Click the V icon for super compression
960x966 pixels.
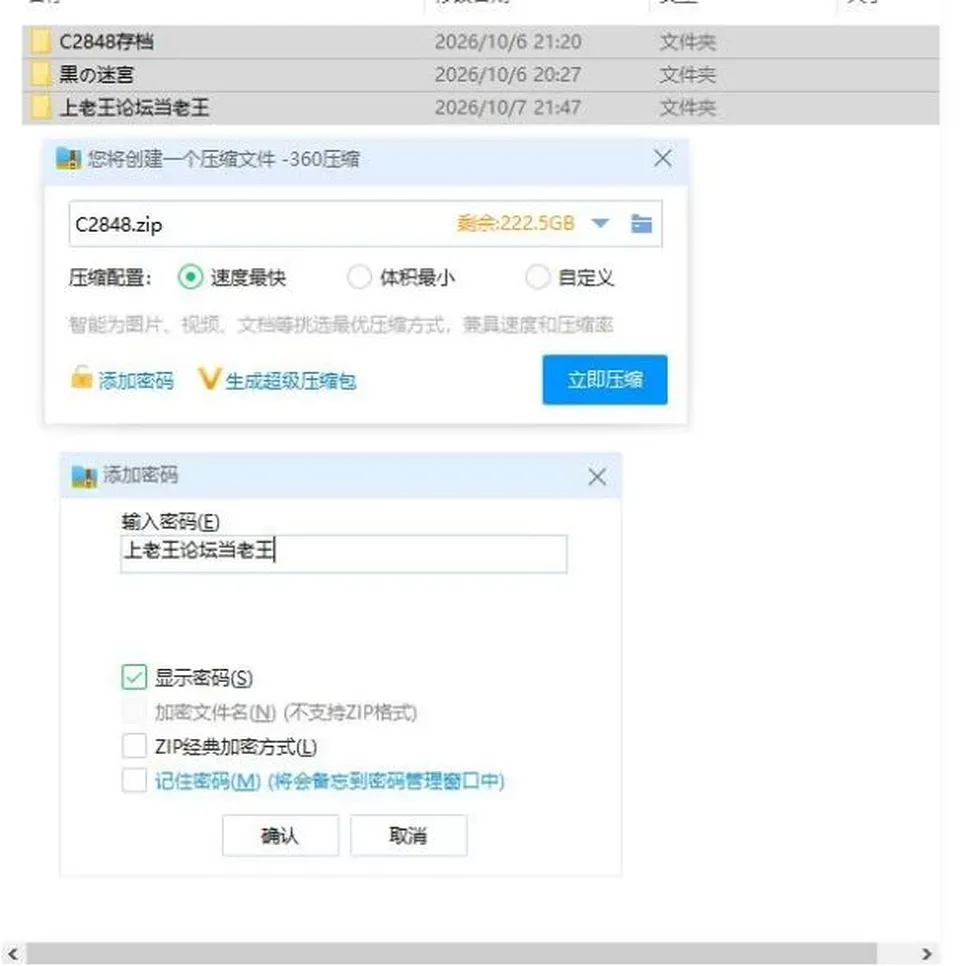(209, 379)
